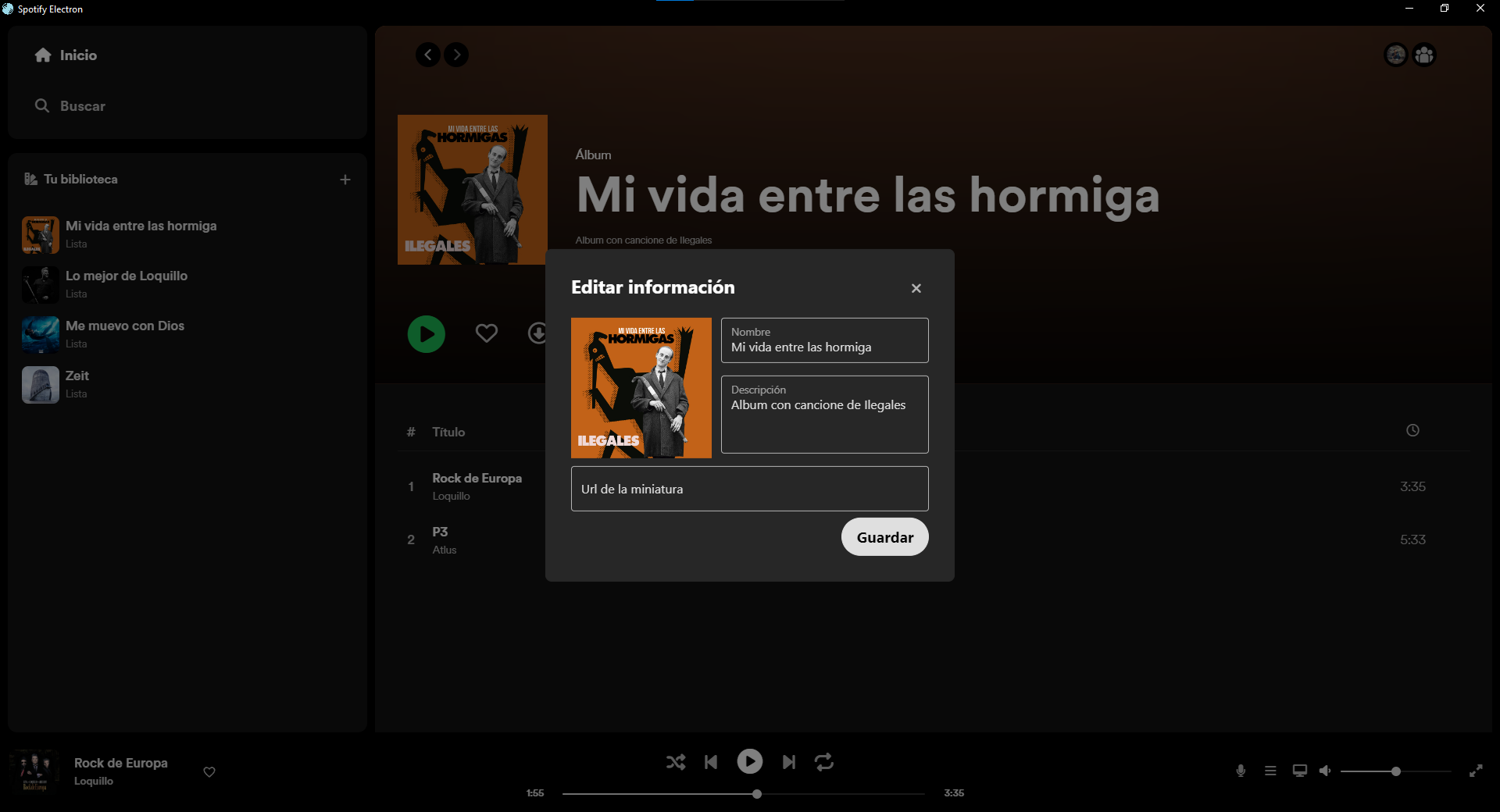Close the Editar información dialog
Screen dimensions: 1500x812
[916, 288]
